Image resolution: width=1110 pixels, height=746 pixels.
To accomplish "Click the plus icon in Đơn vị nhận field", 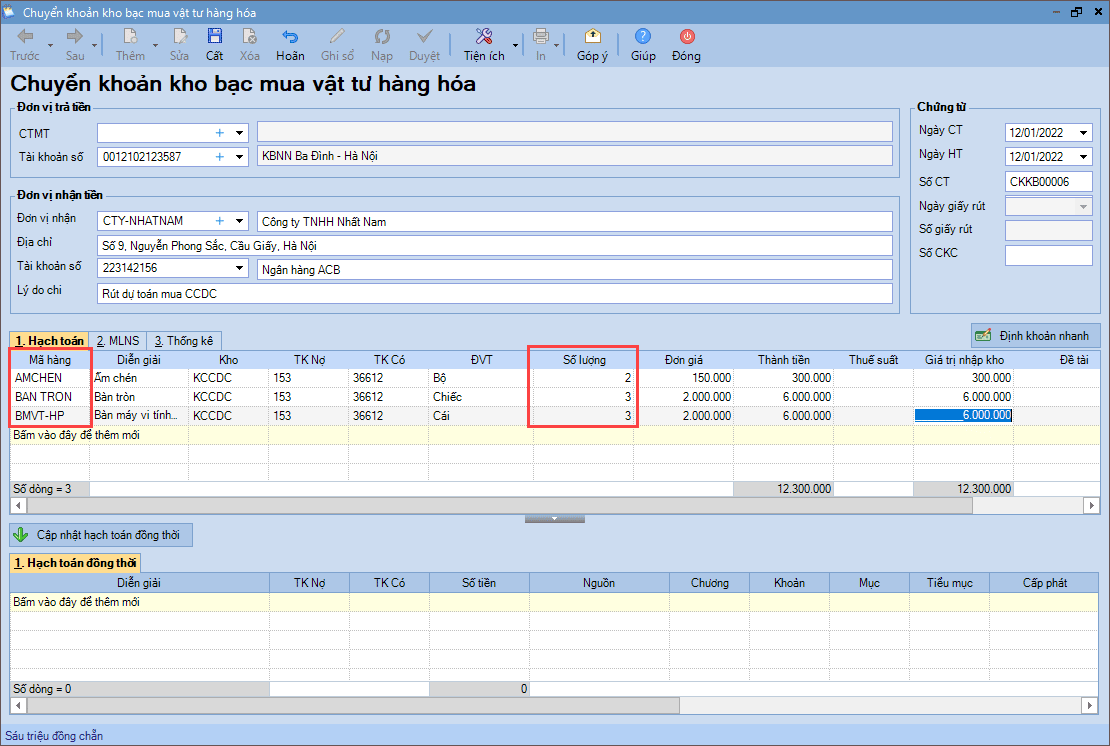I will click(x=219, y=221).
